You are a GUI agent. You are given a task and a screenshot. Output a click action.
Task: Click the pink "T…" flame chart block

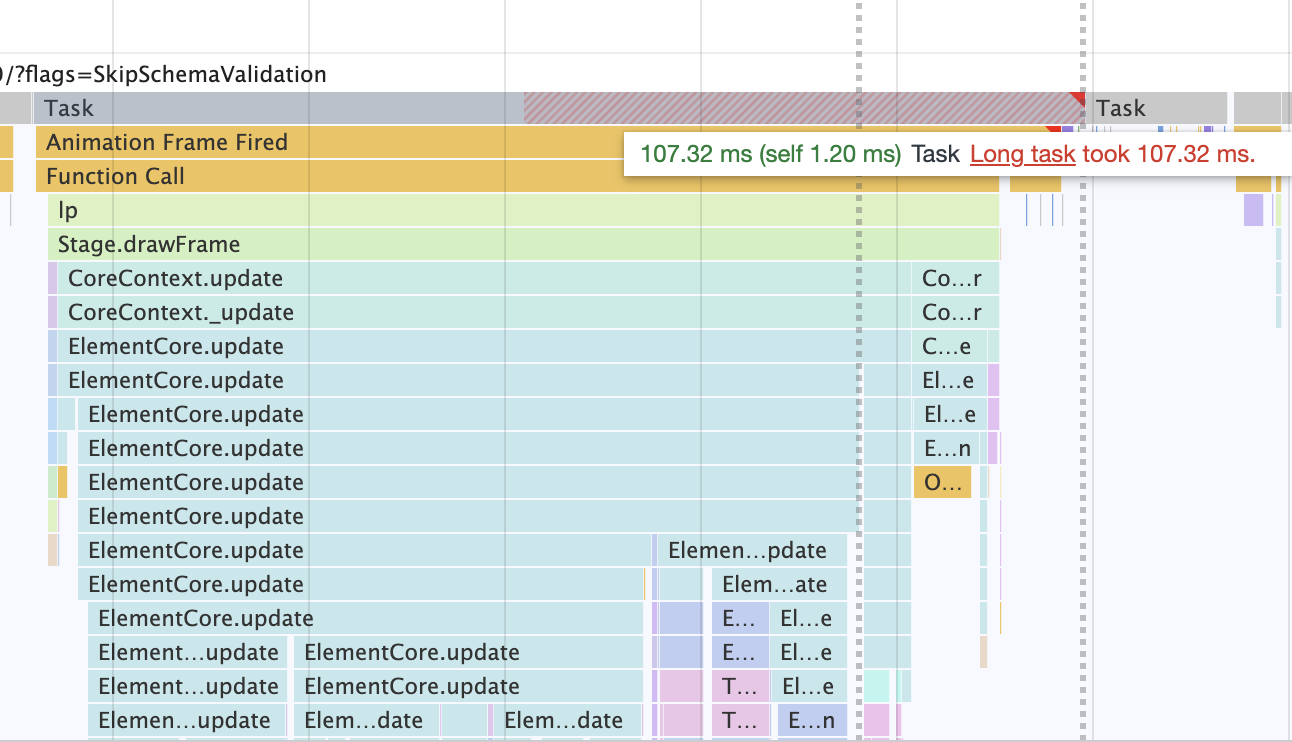(x=741, y=686)
